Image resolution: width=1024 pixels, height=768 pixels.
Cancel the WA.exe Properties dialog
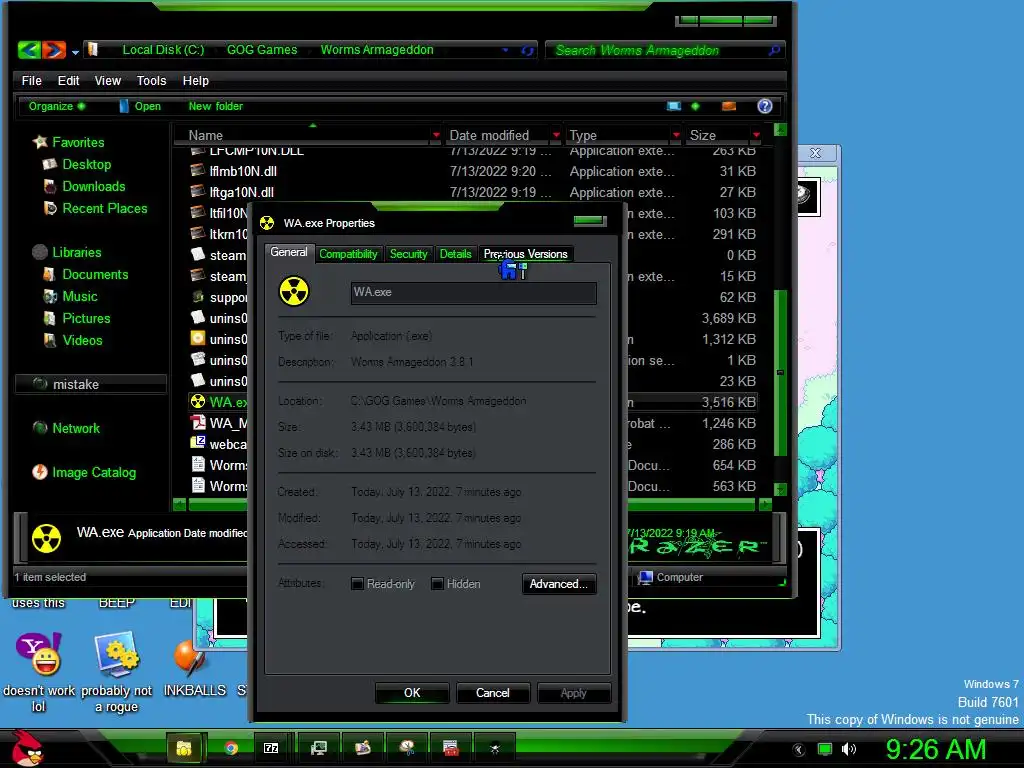pyautogui.click(x=492, y=693)
